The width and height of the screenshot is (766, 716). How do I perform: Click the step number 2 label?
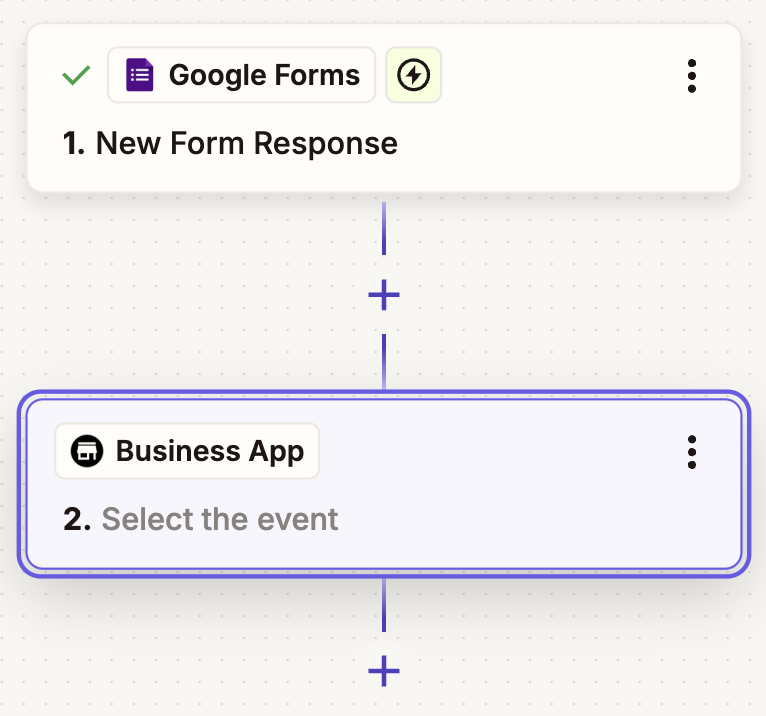pyautogui.click(x=77, y=519)
